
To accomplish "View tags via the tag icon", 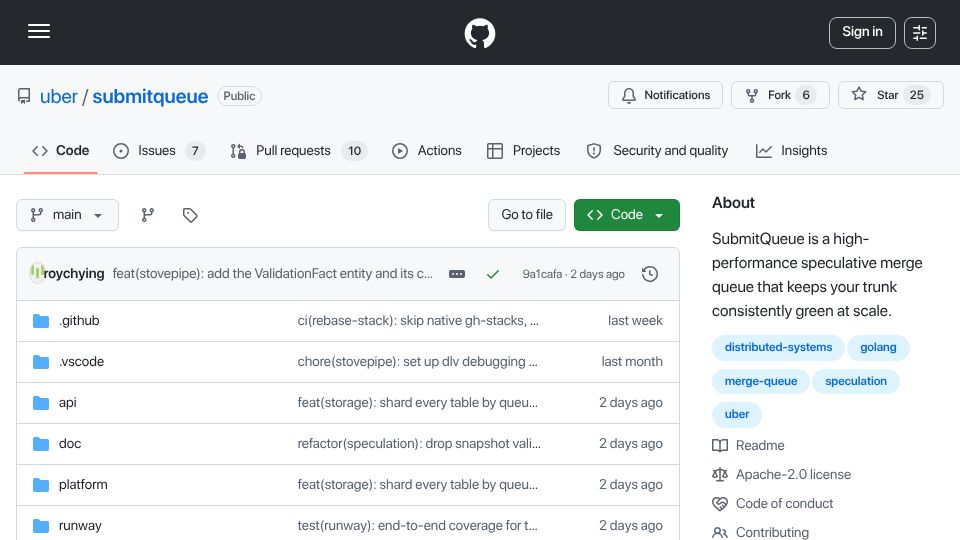I will tap(190, 215).
